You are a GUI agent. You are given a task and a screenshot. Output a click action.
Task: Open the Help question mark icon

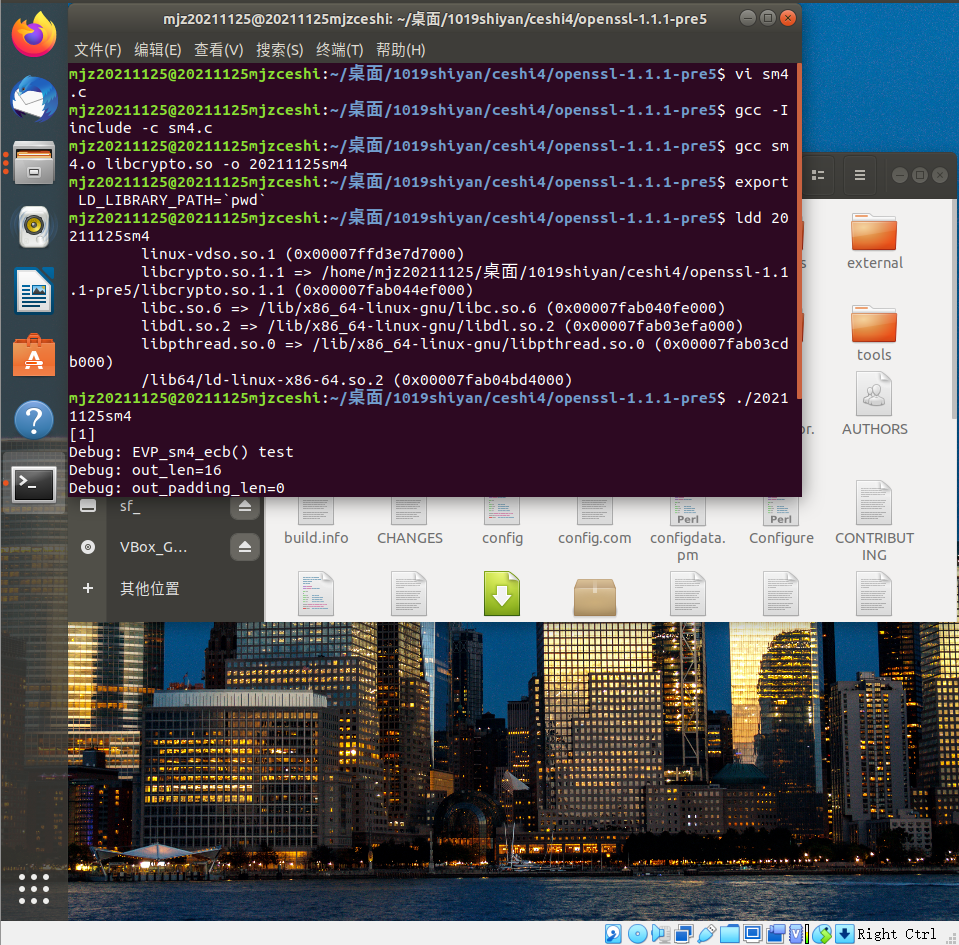coord(34,420)
